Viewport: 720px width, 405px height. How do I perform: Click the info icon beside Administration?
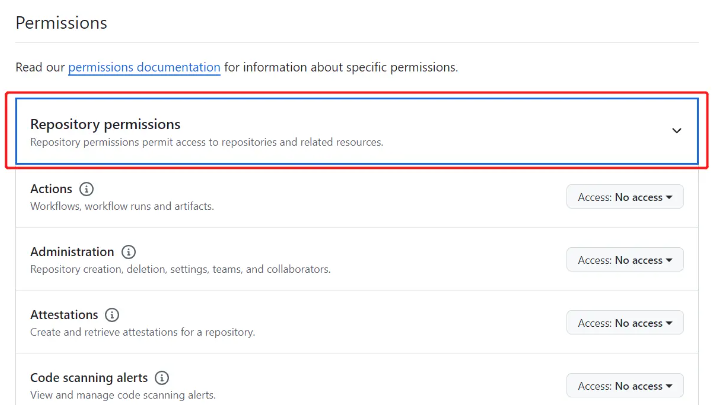pos(128,252)
